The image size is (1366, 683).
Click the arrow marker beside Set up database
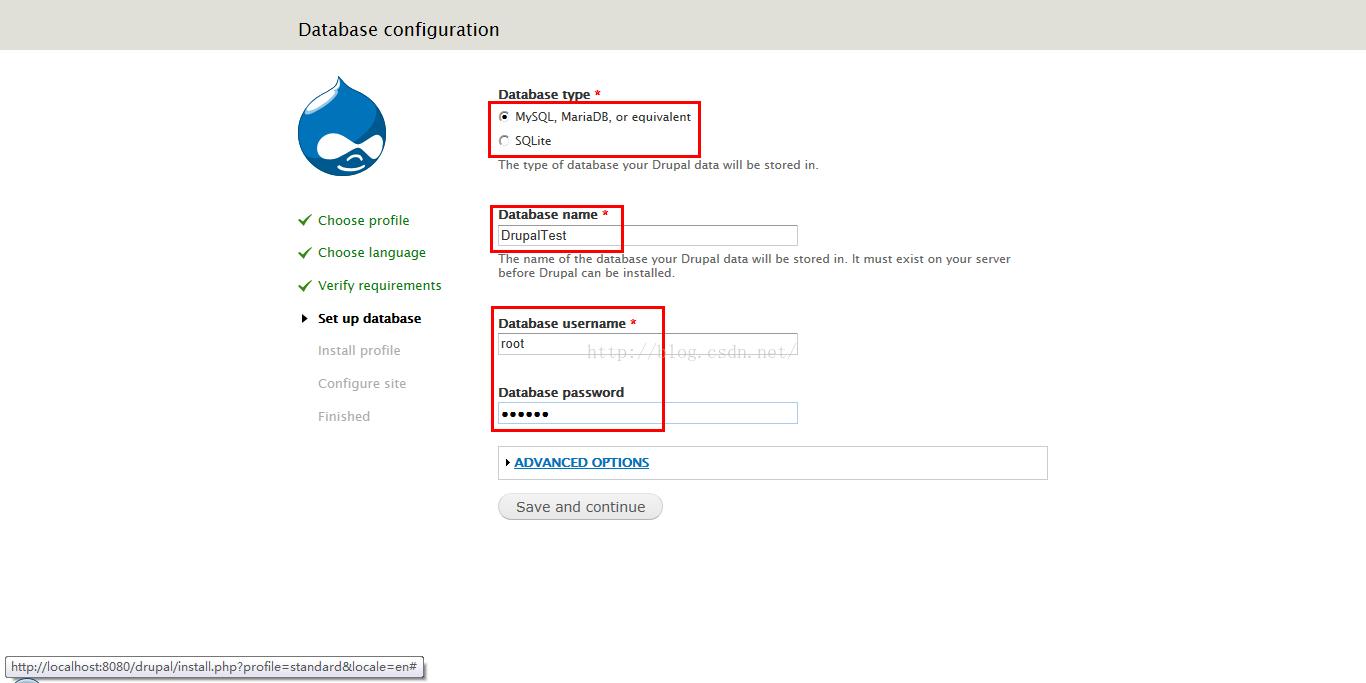[x=305, y=319]
